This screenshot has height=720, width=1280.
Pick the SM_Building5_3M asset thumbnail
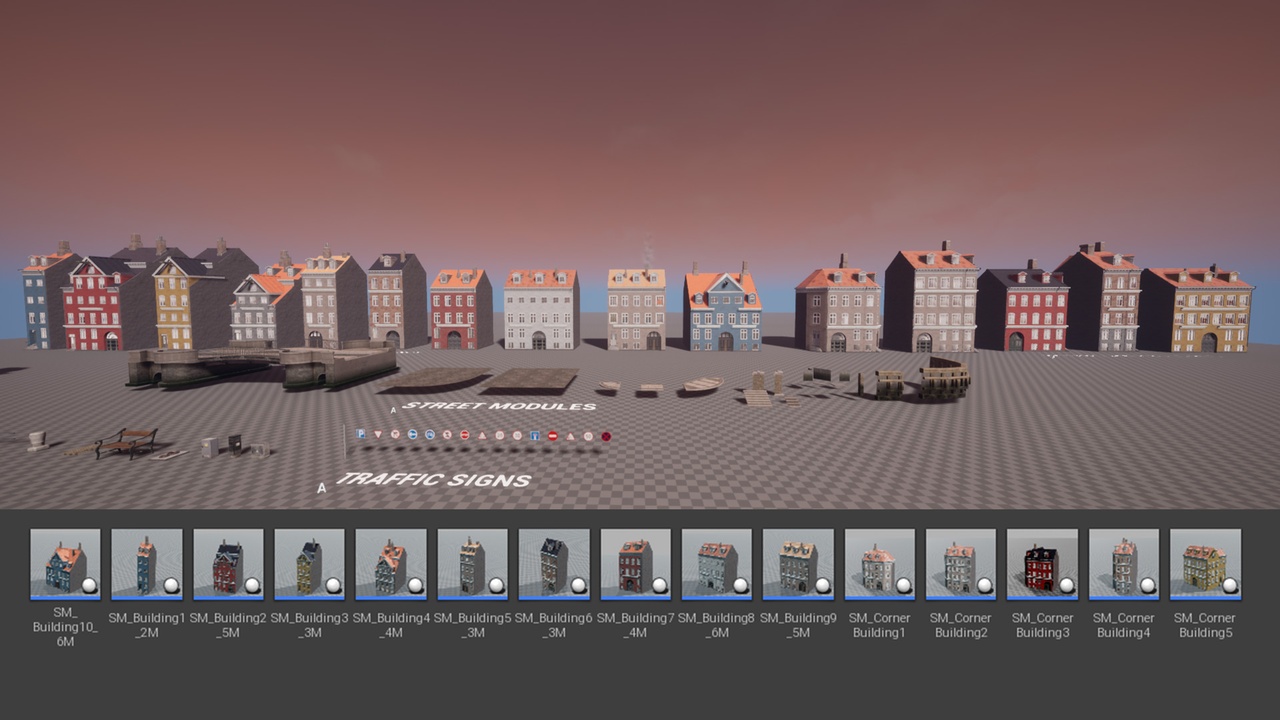pos(472,564)
